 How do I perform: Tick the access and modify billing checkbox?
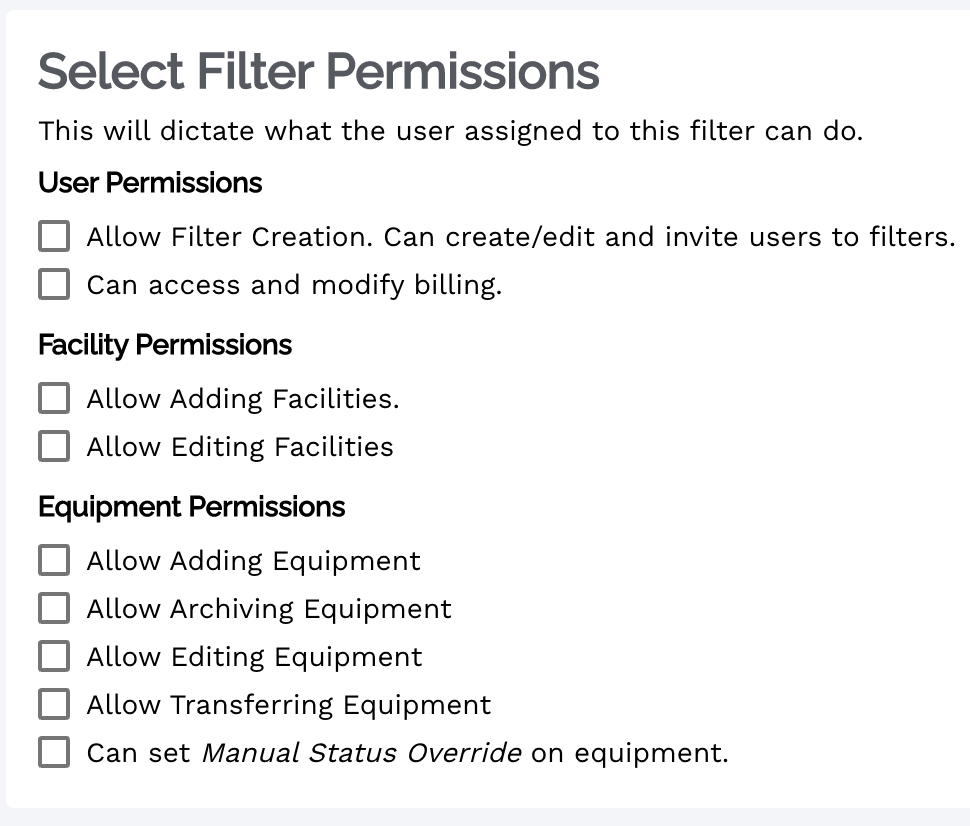(x=54, y=285)
